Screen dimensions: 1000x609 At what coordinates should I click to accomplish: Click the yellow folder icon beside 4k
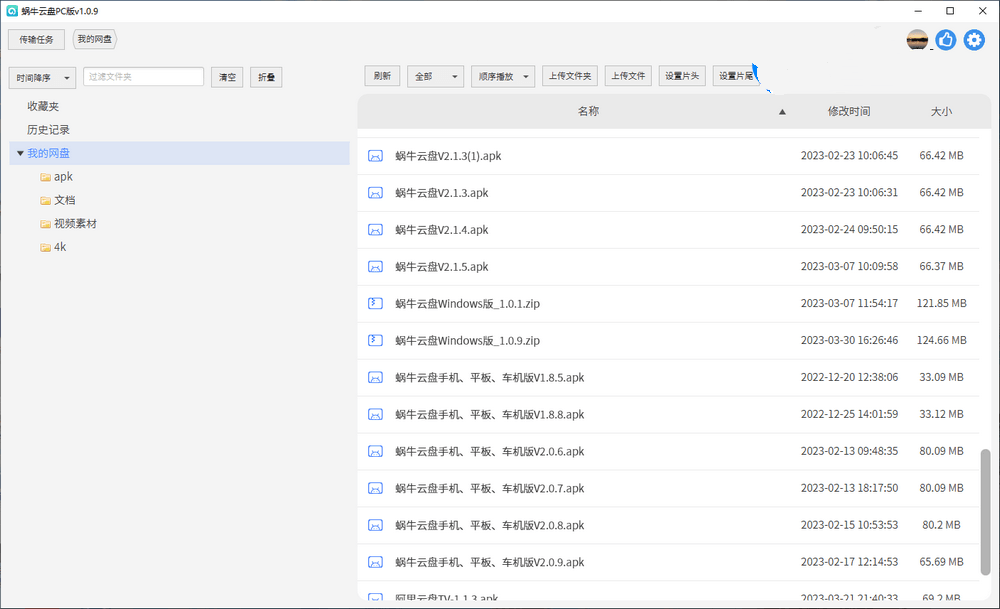coord(46,247)
